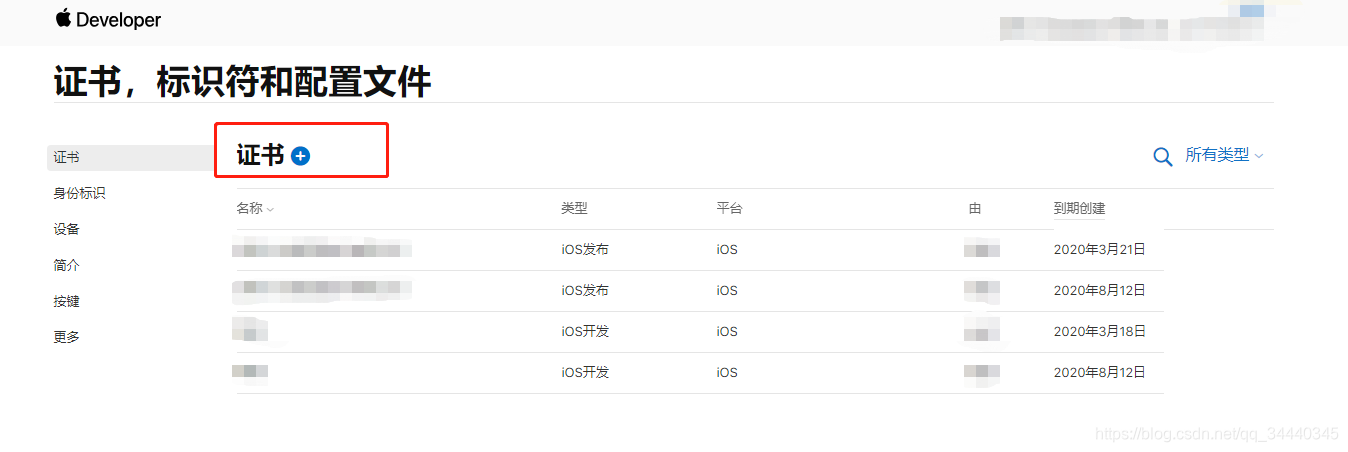Open 设备 in the sidebar

(67, 229)
